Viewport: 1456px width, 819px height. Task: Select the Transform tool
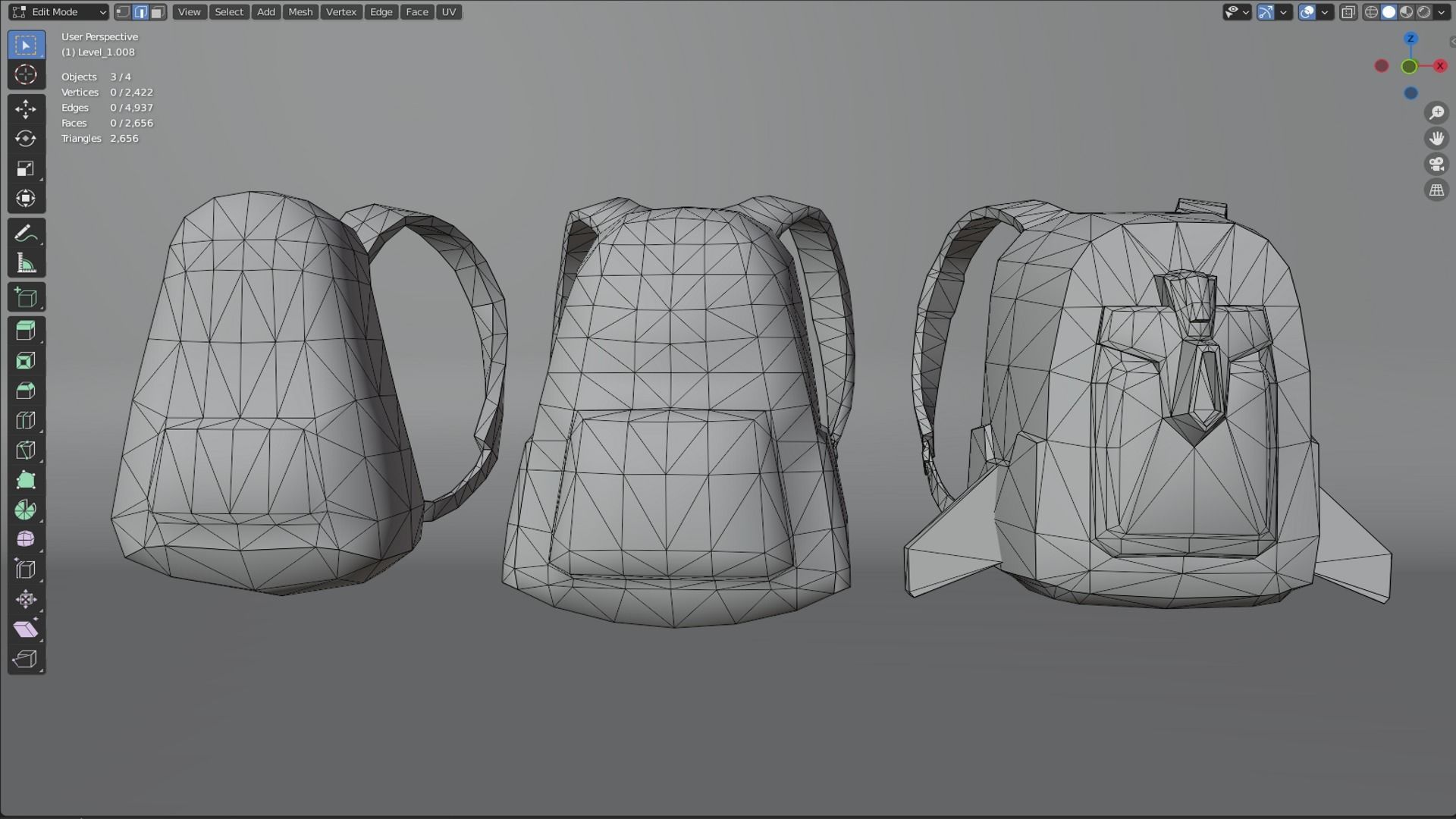coord(26,198)
